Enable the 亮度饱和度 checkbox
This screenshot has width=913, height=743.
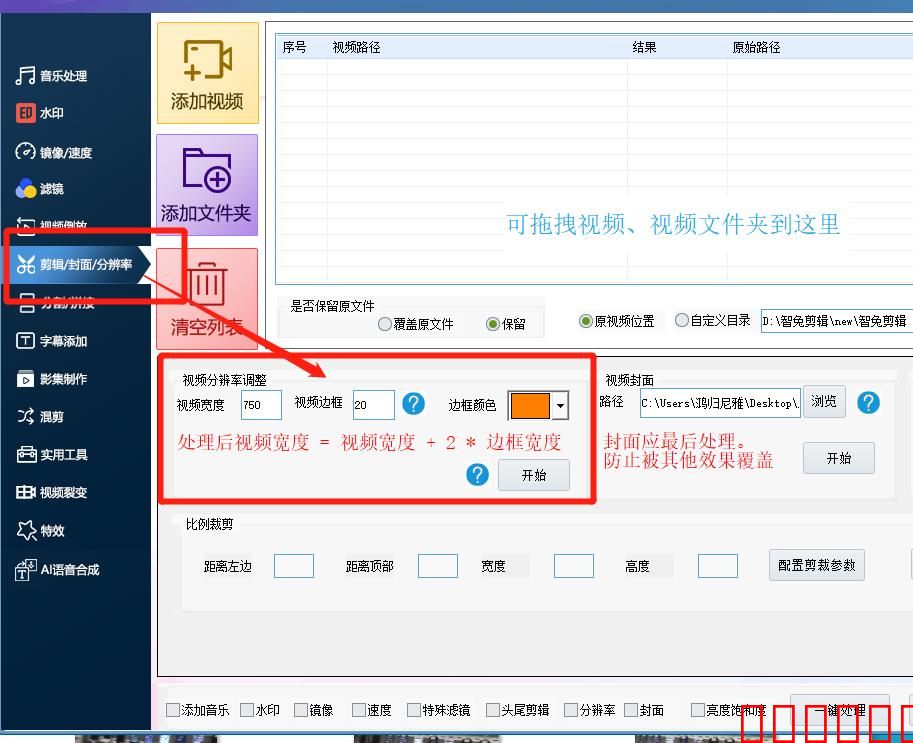(x=698, y=710)
